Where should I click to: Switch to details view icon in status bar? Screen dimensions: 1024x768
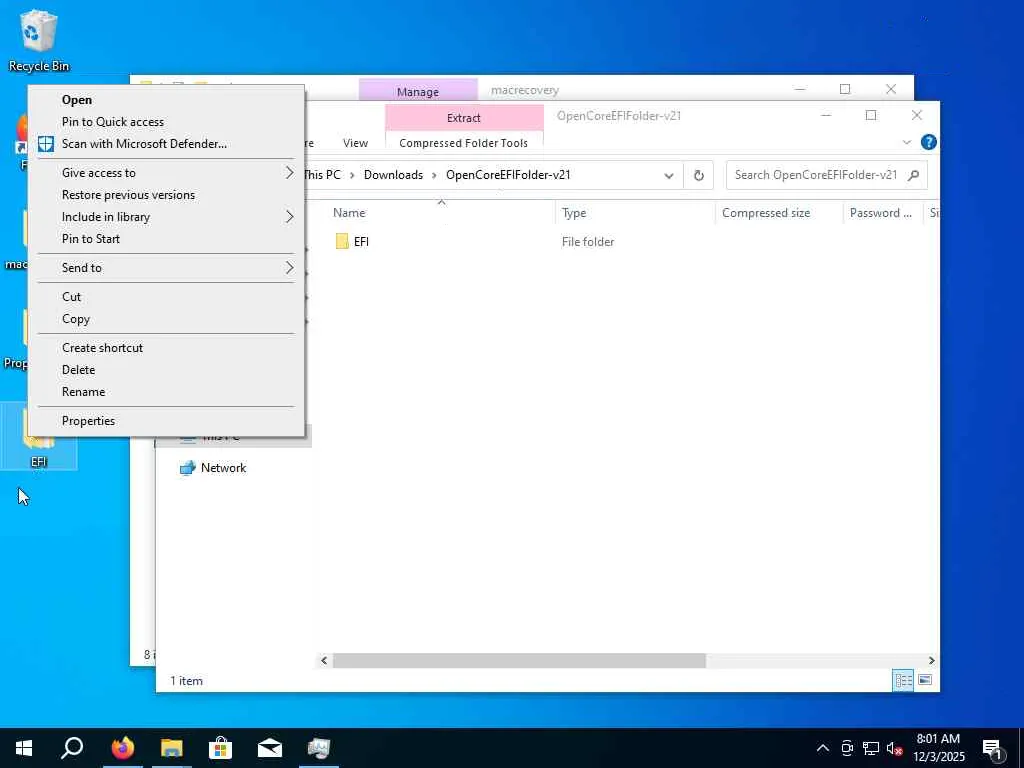903,680
